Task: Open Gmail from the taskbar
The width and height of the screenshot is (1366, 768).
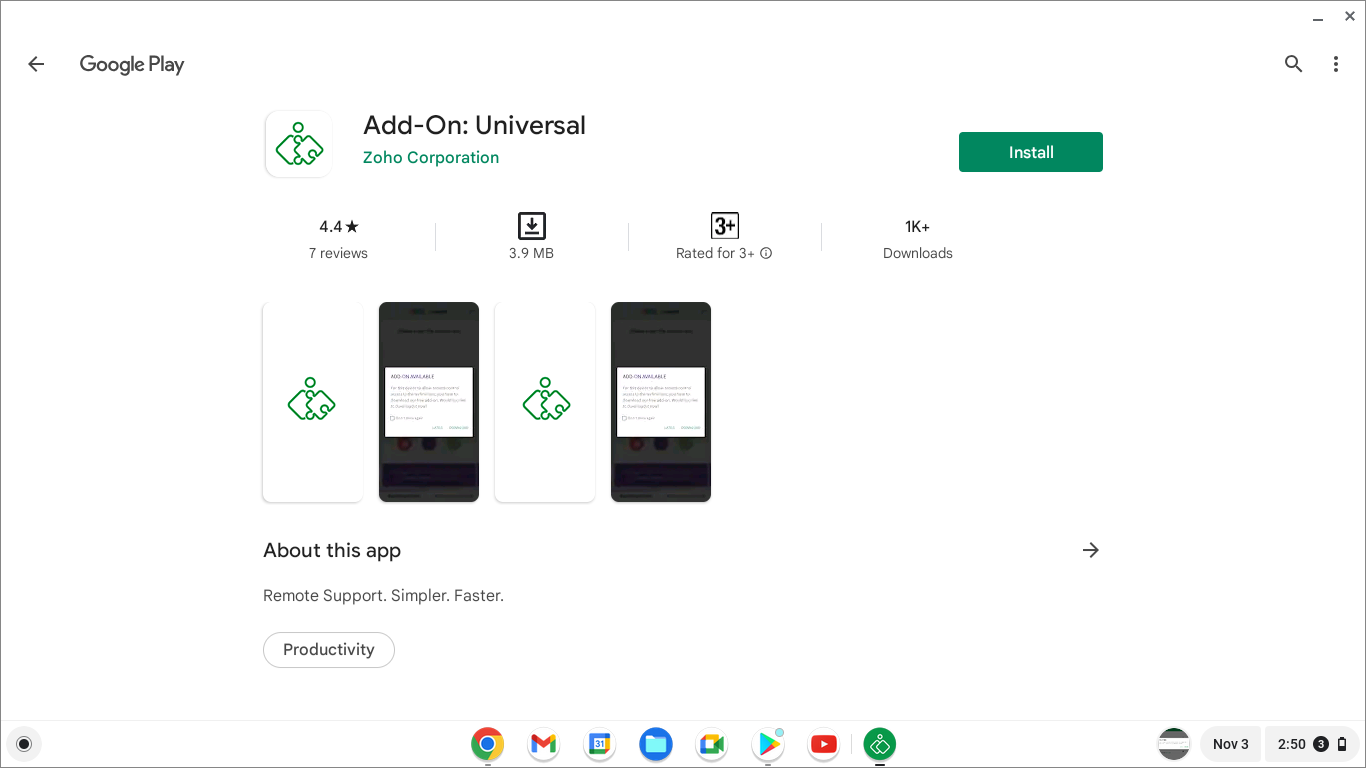Action: pyautogui.click(x=543, y=744)
